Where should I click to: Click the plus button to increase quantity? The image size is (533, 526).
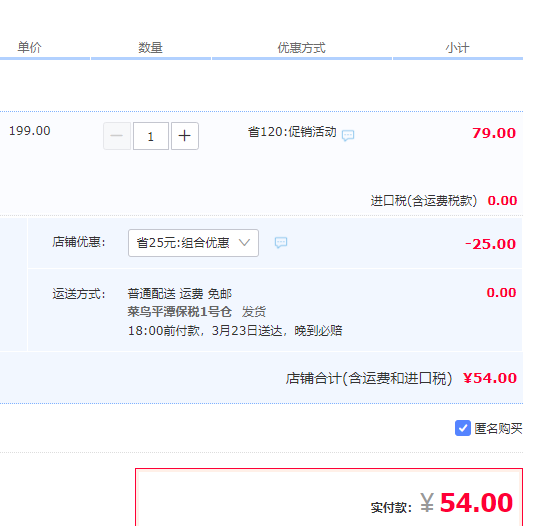pyautogui.click(x=185, y=136)
